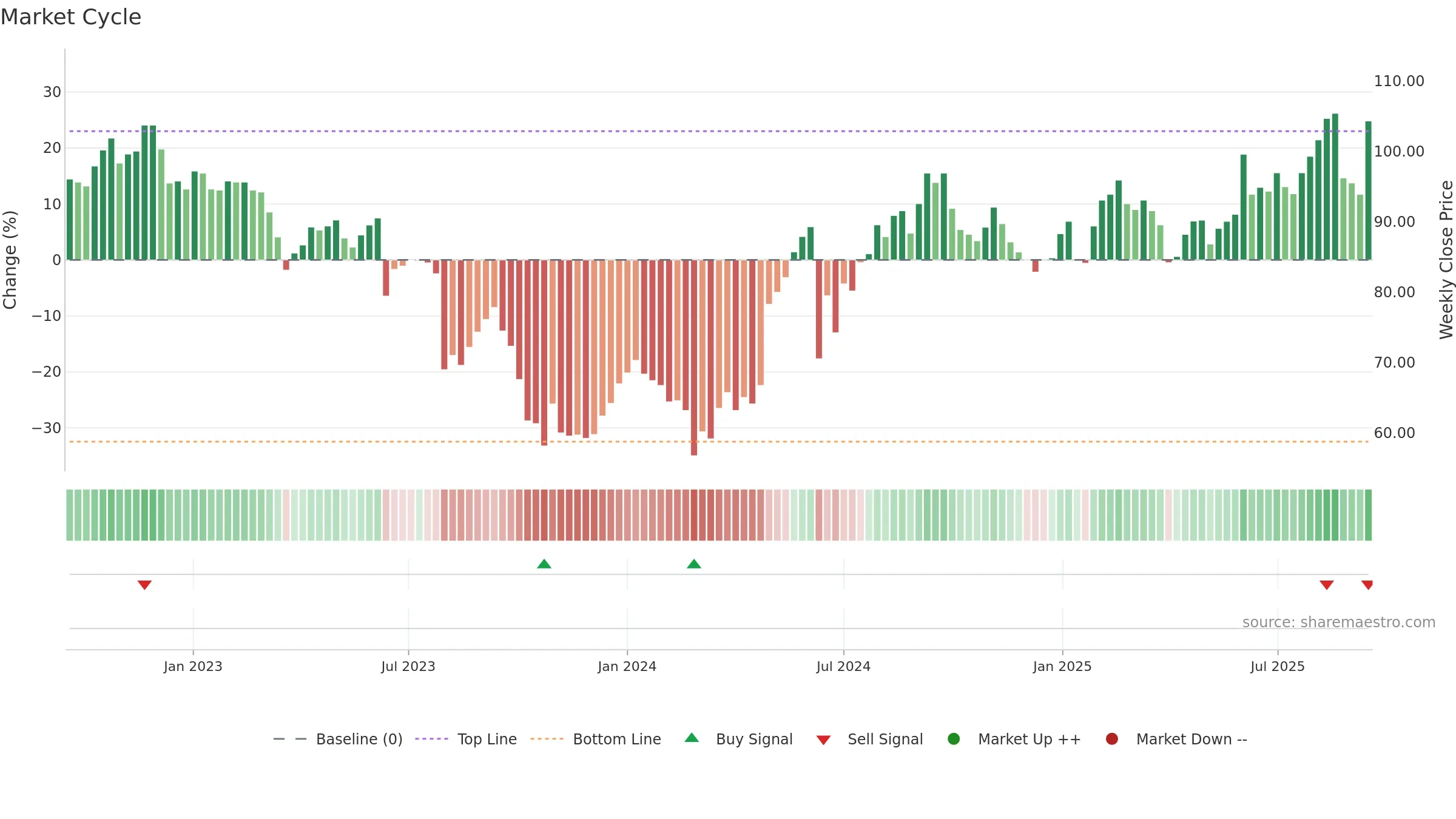Toggle the Sell Signal legend entry

pyautogui.click(x=869, y=739)
